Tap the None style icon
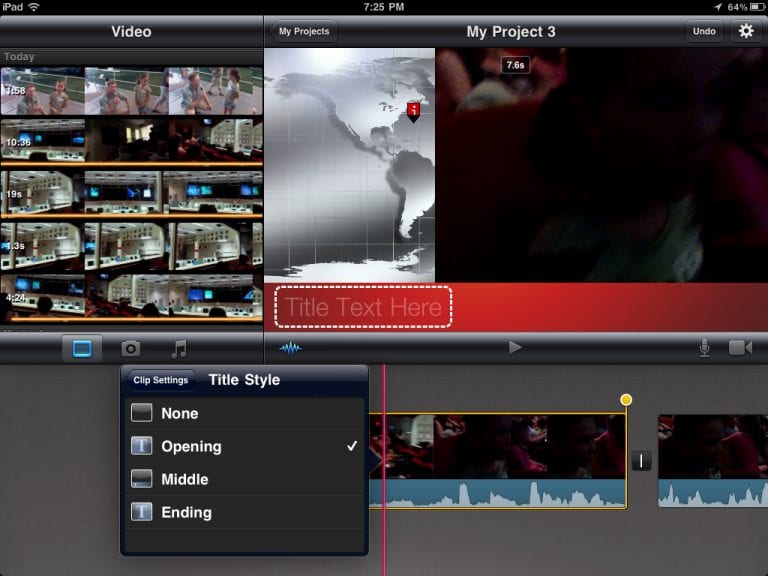Image resolution: width=768 pixels, height=576 pixels. 142,413
